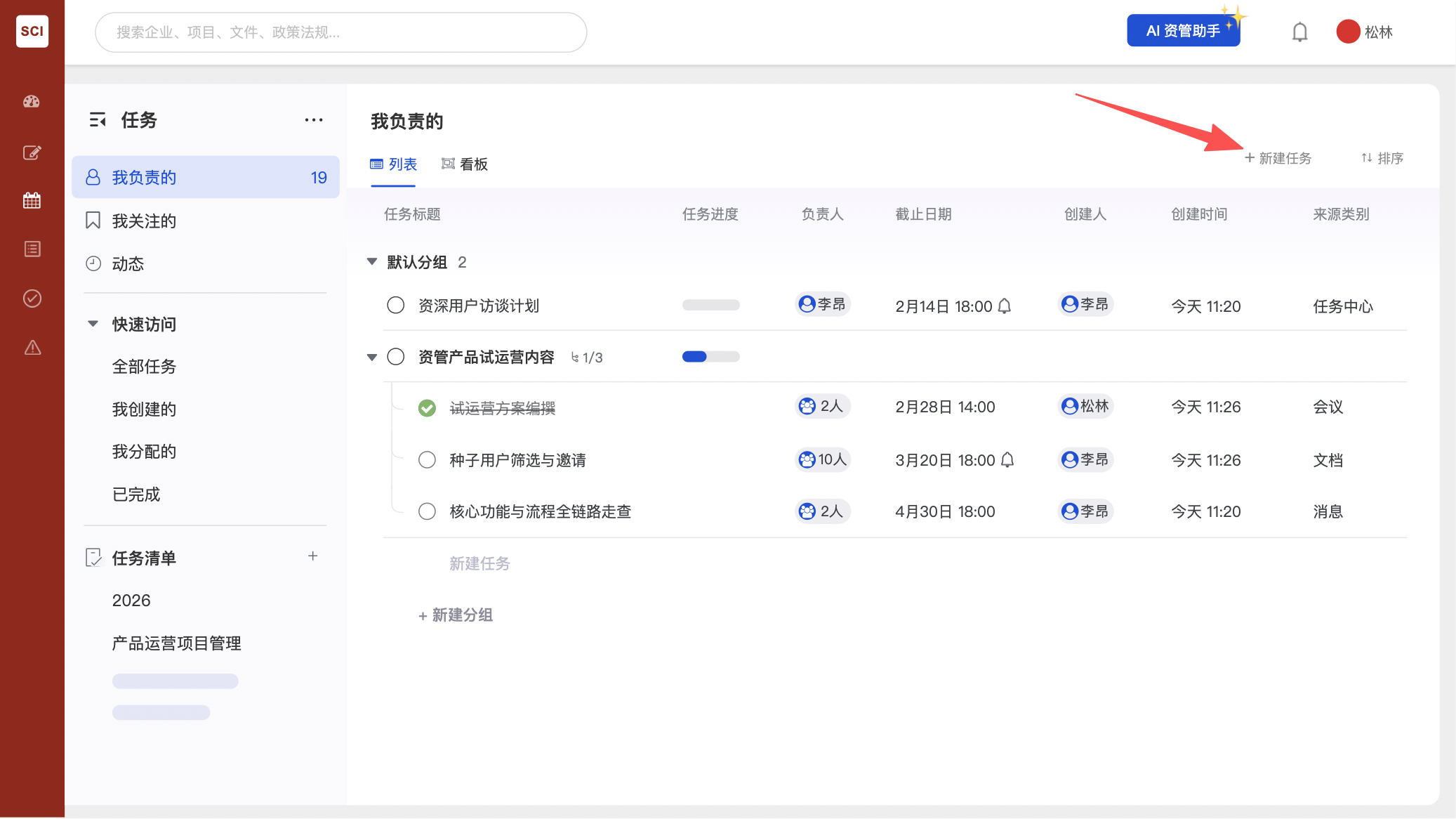The height and width of the screenshot is (819, 1456).
Task: Click the 2月28日 14:00 due date
Action: coord(945,407)
